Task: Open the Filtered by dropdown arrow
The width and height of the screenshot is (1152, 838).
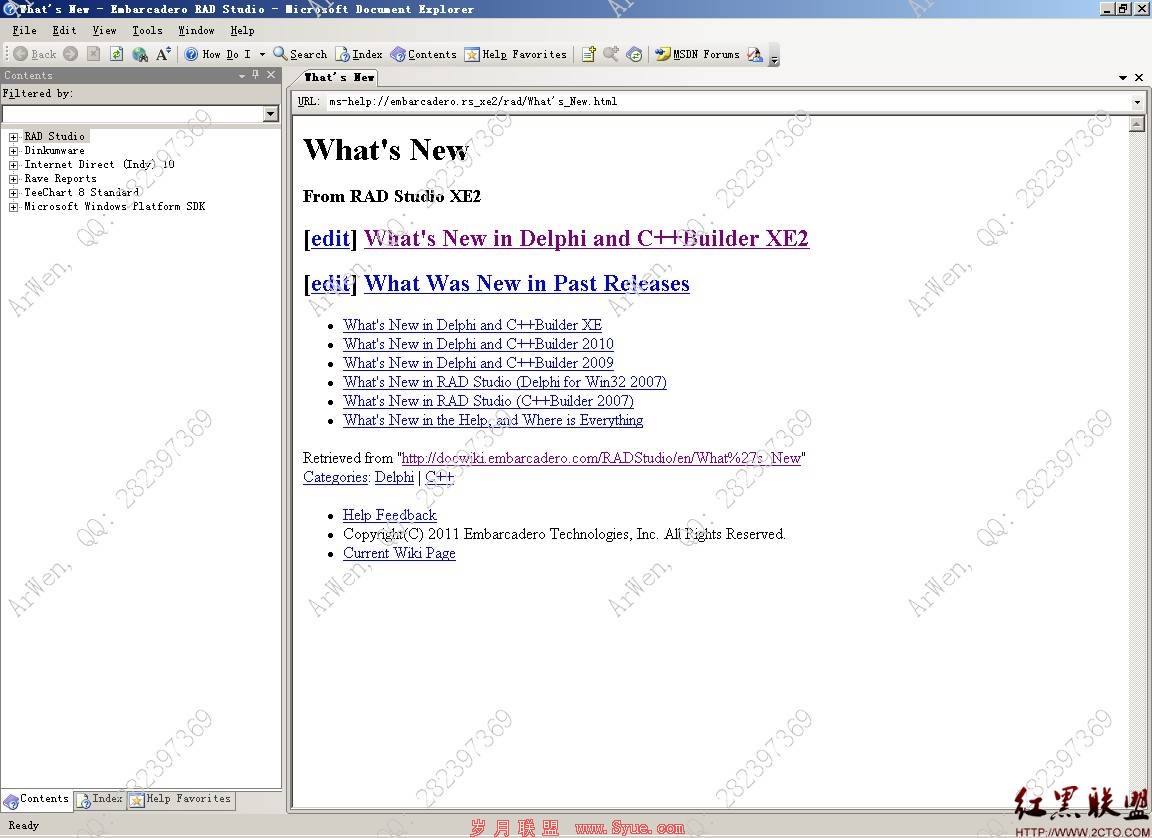Action: pyautogui.click(x=271, y=114)
